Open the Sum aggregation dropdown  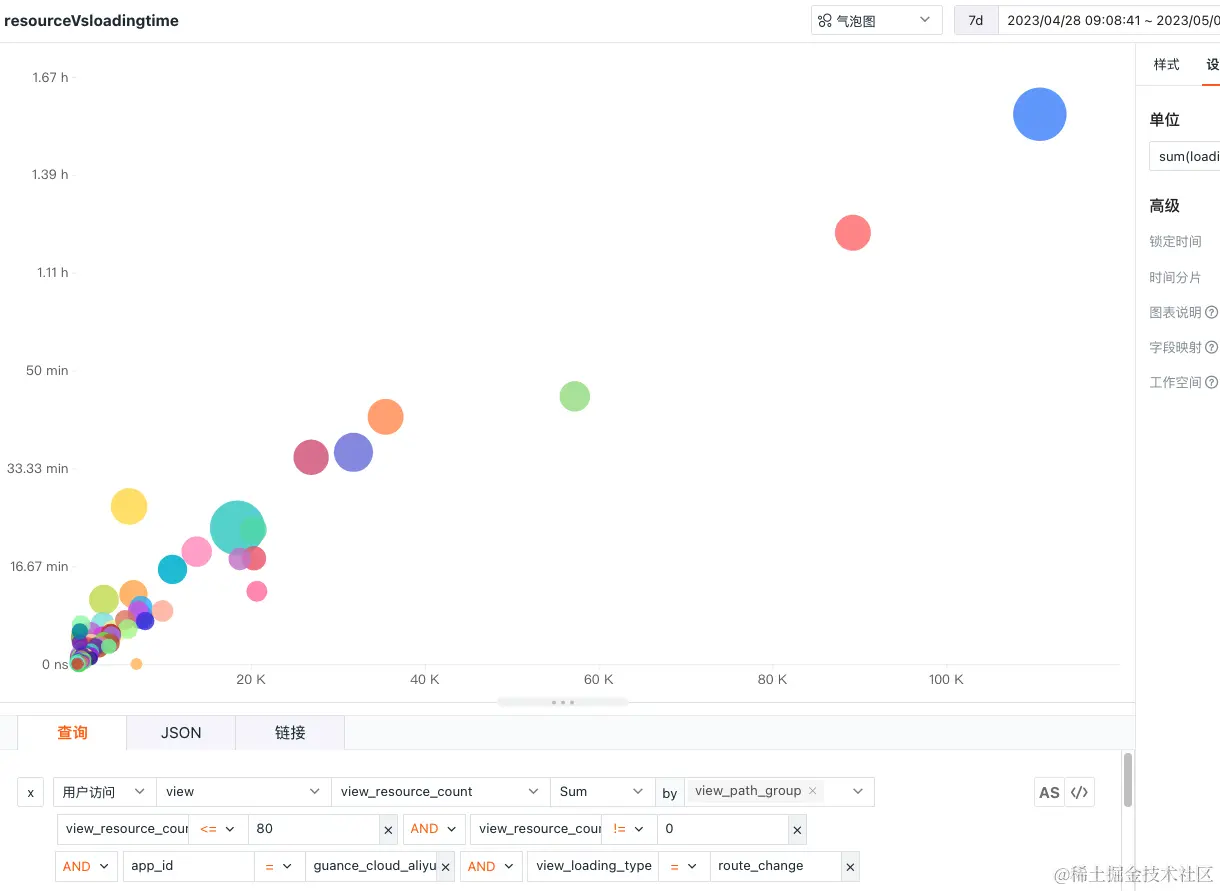pyautogui.click(x=602, y=792)
